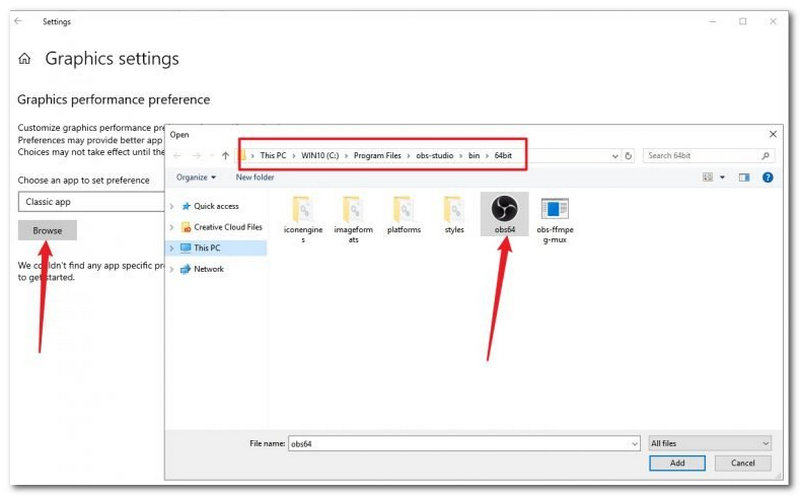
Task: Click obs-studio in address path
Action: click(435, 156)
